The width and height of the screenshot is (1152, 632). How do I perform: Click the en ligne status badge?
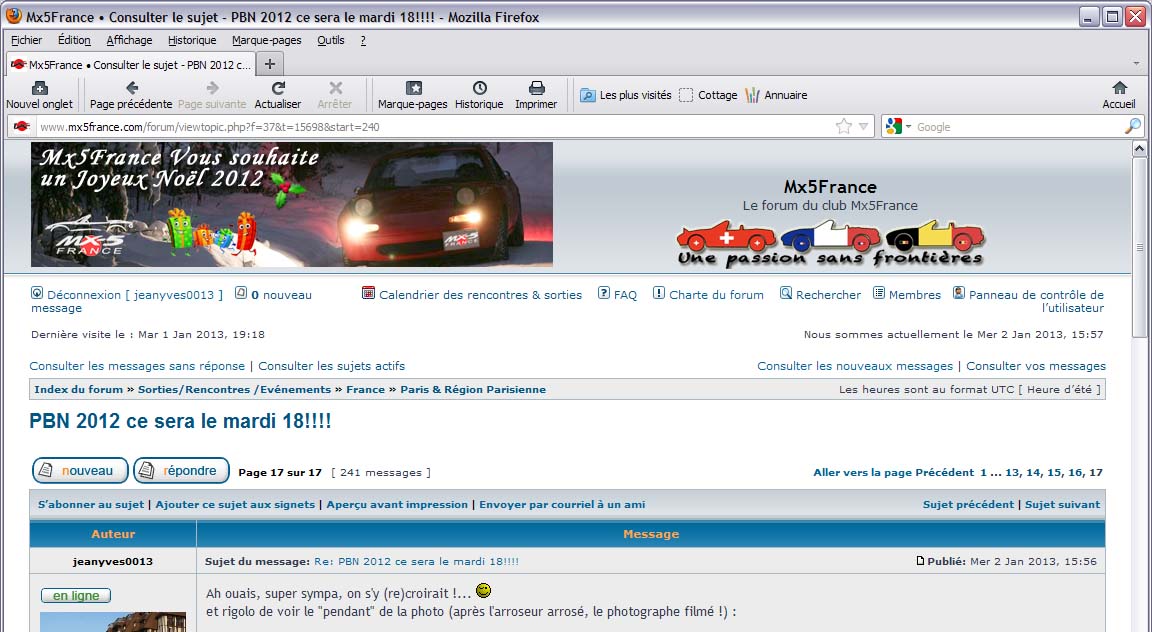[76, 595]
